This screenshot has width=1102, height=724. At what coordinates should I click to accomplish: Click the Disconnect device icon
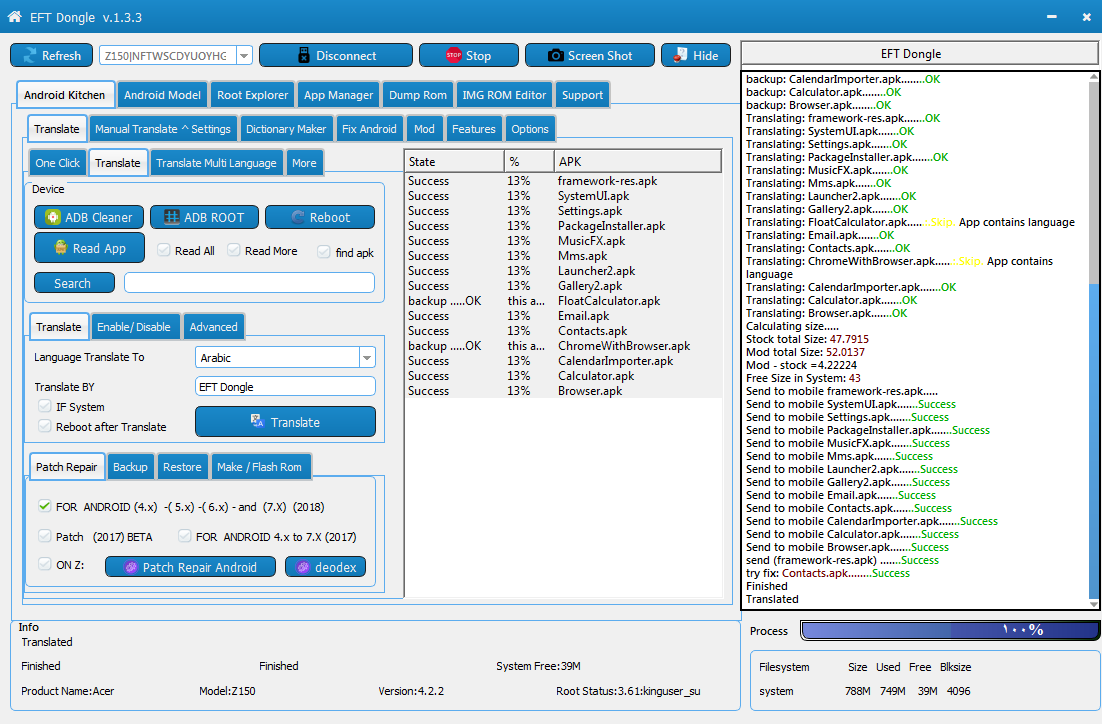click(304, 56)
